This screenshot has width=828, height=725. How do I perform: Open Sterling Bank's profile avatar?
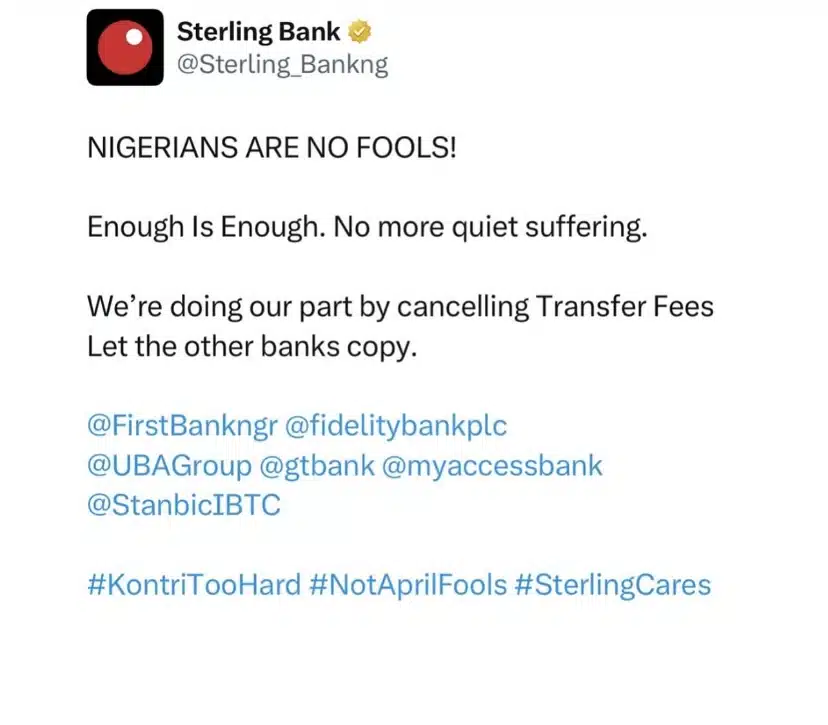point(124,47)
